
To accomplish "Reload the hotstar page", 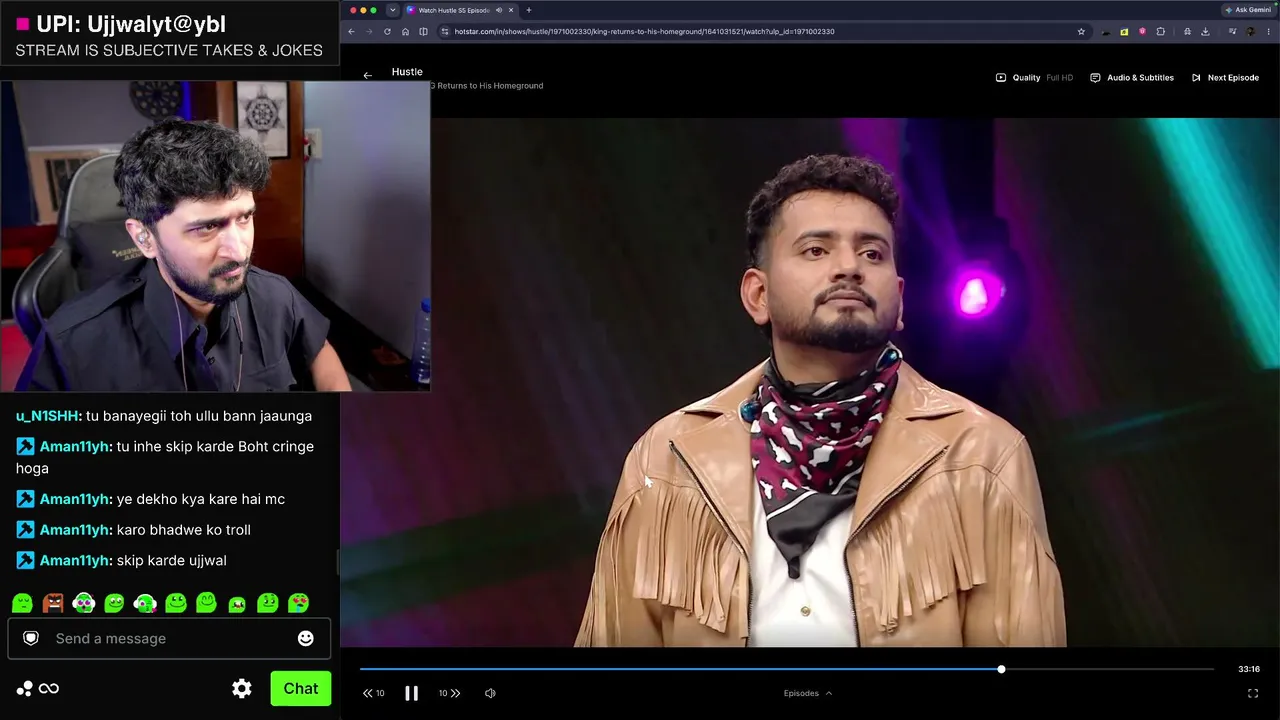I will click(387, 31).
